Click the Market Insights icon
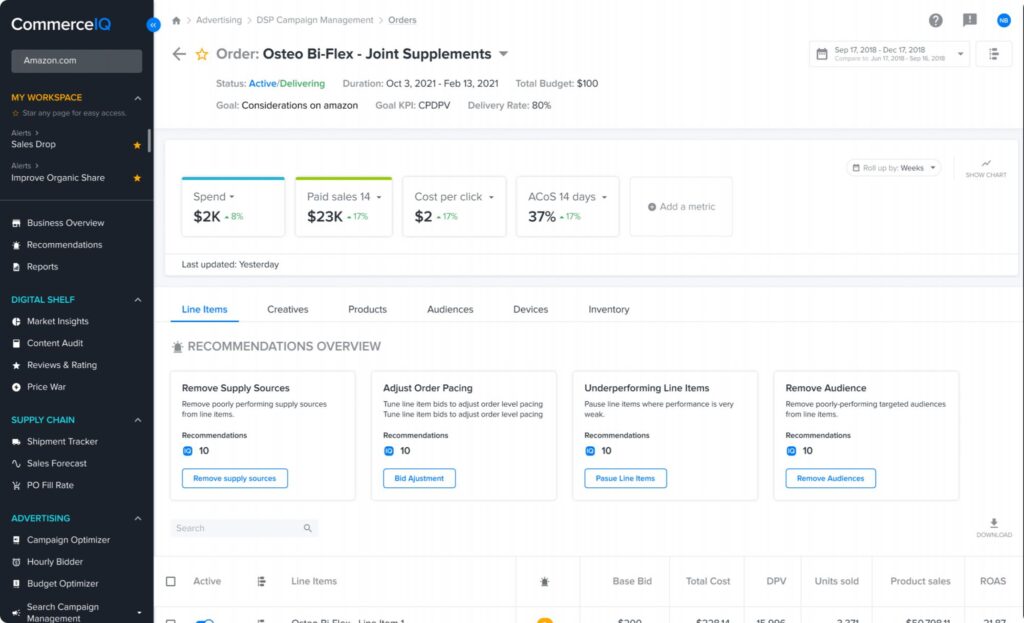The height and width of the screenshot is (623, 1024). (x=16, y=321)
